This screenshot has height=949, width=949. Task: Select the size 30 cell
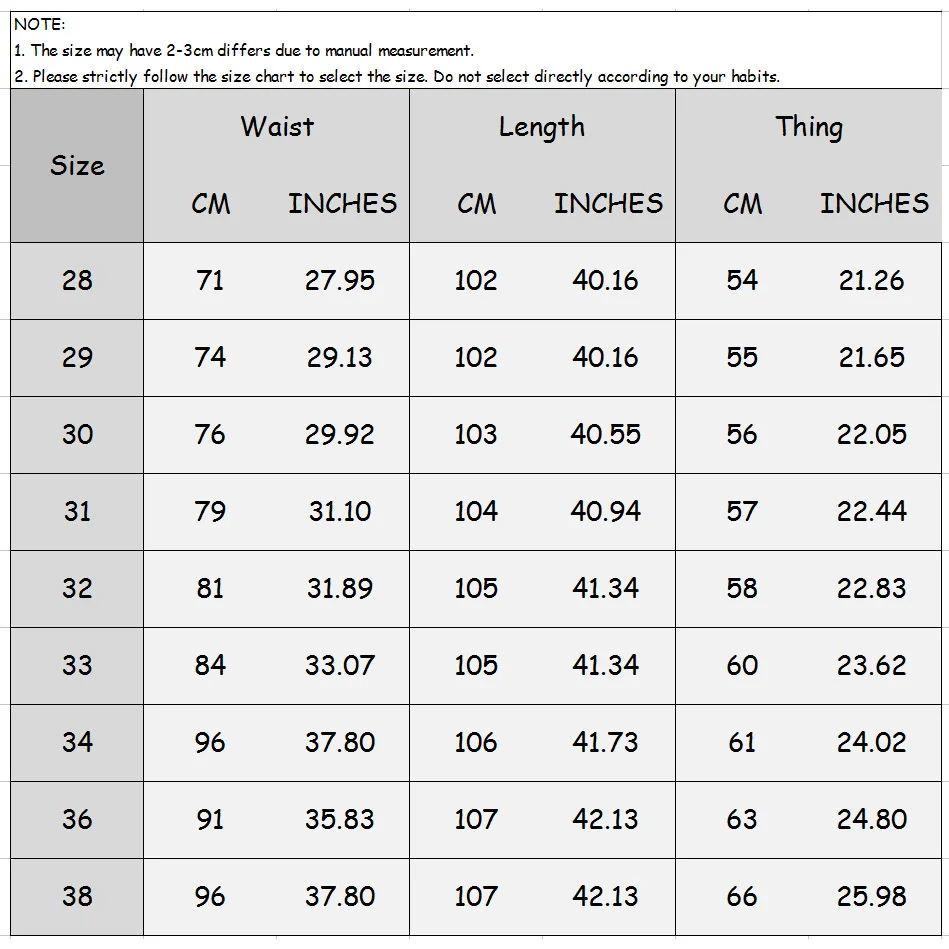(x=77, y=435)
